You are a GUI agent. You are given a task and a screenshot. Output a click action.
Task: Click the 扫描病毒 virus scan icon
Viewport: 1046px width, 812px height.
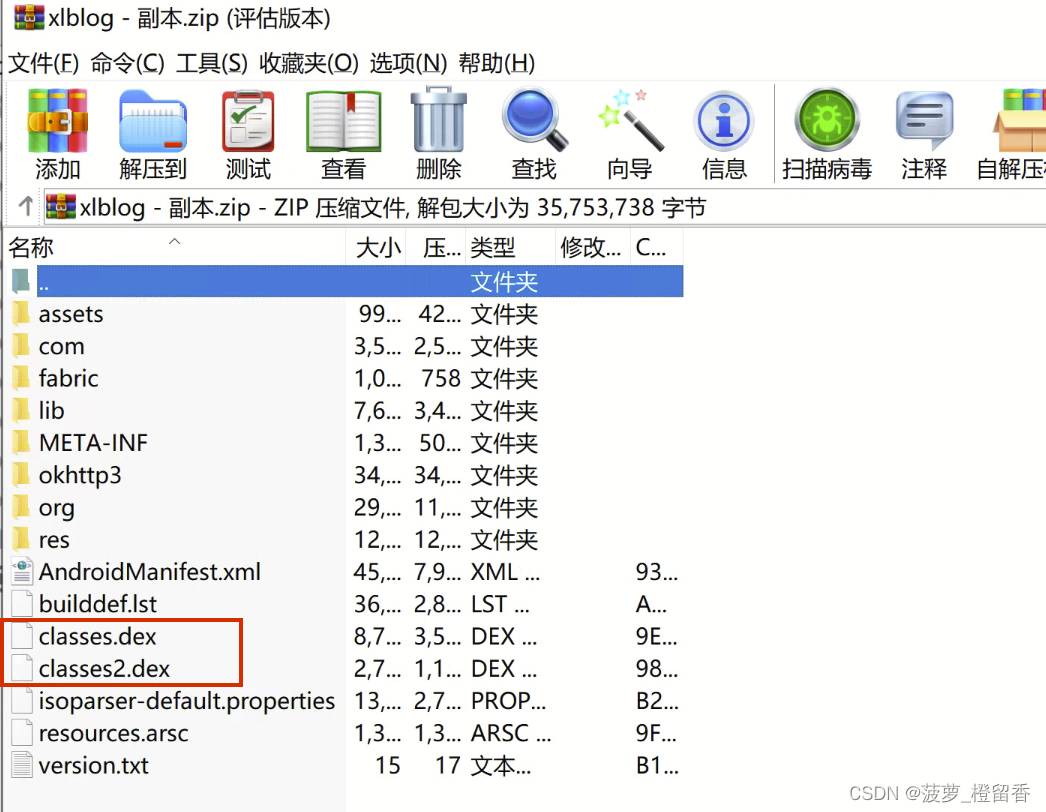pyautogui.click(x=827, y=121)
